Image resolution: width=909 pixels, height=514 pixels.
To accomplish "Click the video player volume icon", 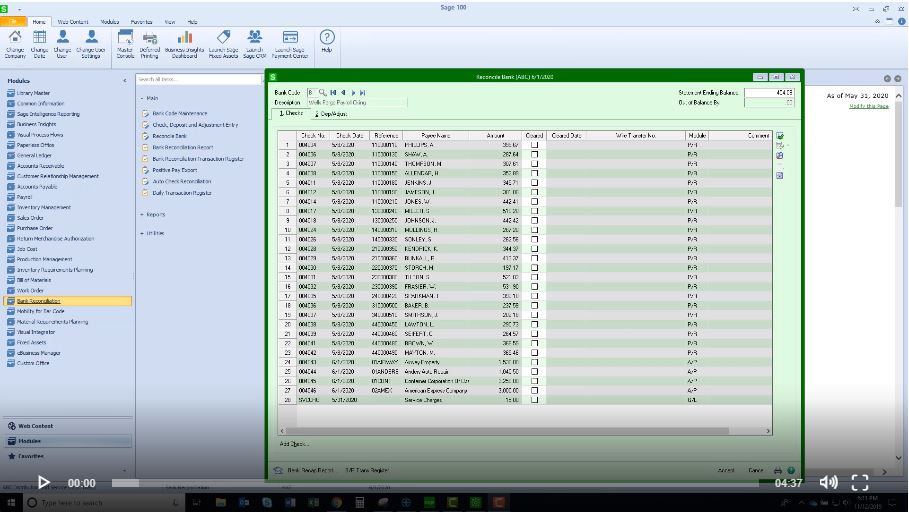I will tap(828, 482).
